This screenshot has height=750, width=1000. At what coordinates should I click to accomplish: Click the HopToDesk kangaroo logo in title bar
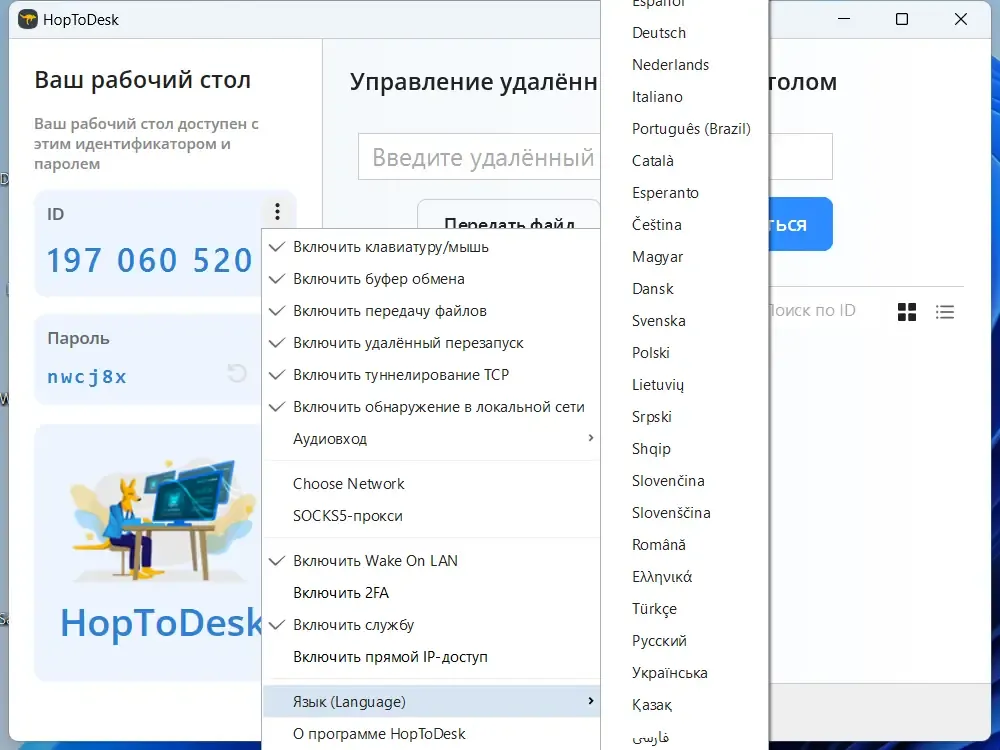[x=27, y=19]
